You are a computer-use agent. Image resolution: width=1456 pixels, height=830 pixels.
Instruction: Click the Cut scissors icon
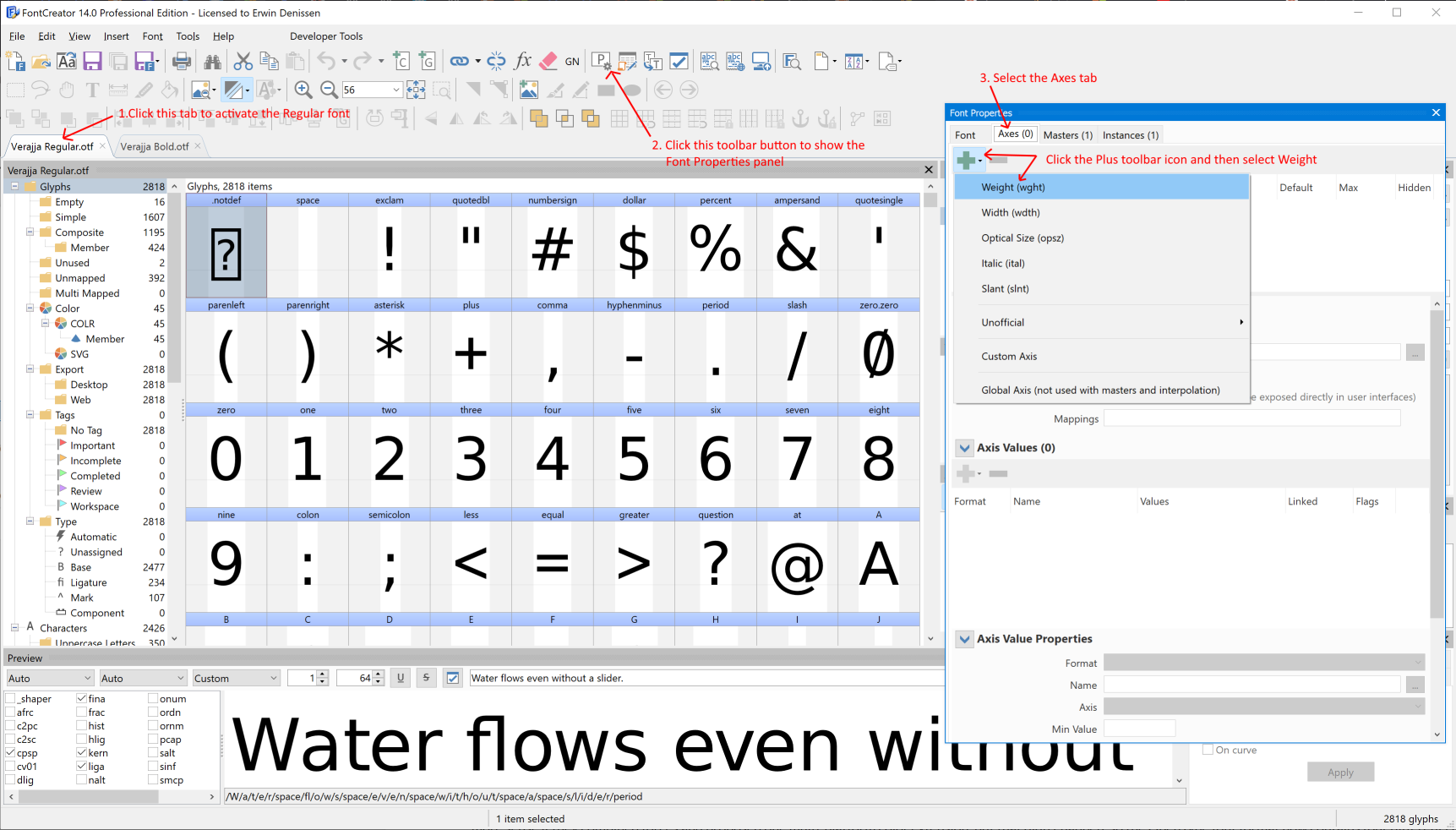[243, 61]
